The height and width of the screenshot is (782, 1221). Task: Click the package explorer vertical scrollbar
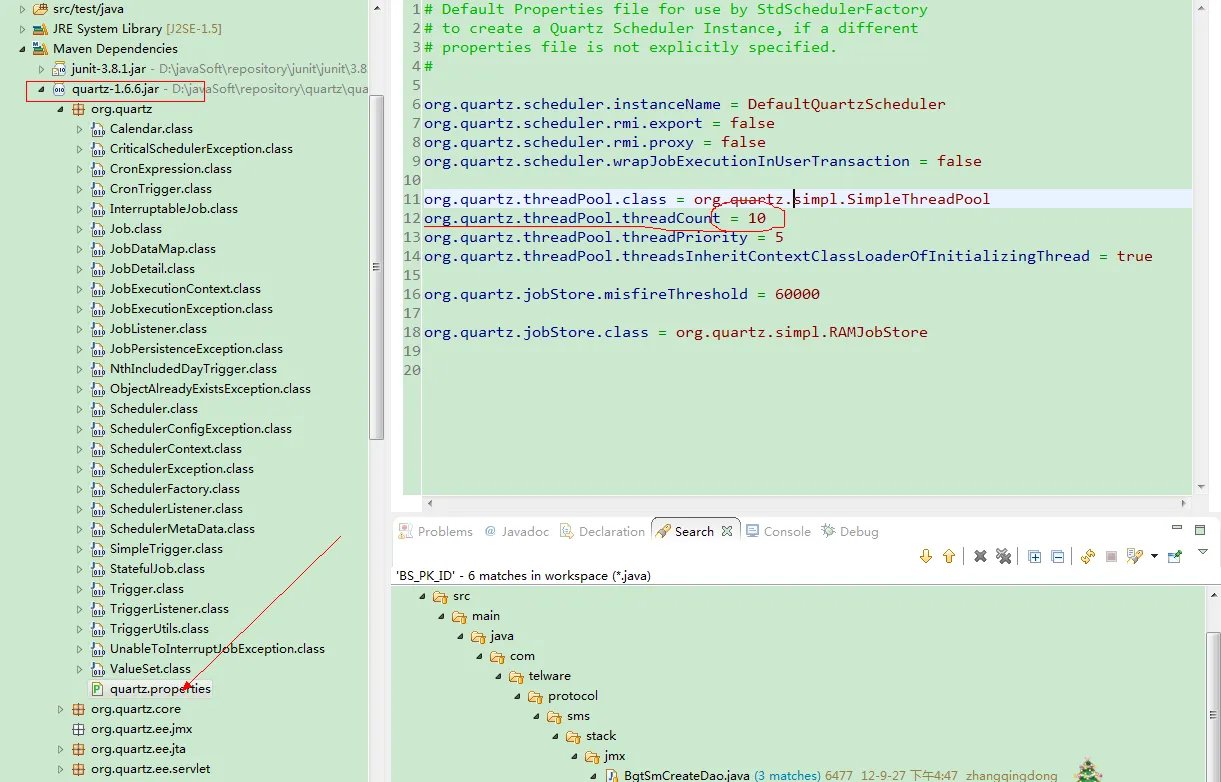[x=376, y=268]
